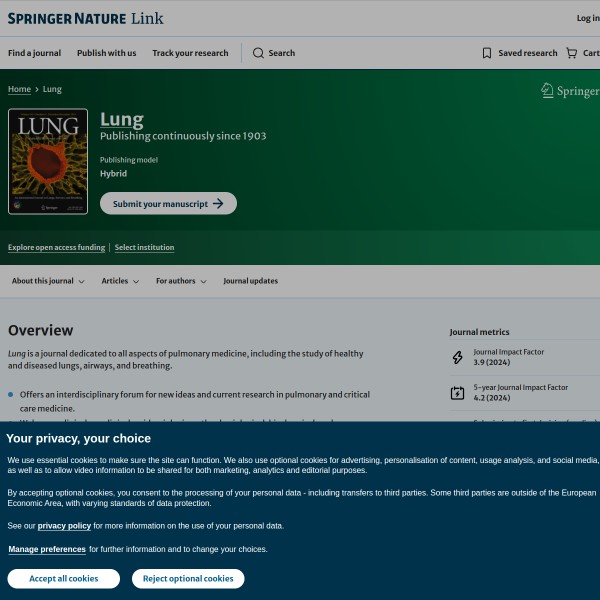Open the For authors dropdown
The width and height of the screenshot is (600, 600).
pyautogui.click(x=181, y=281)
